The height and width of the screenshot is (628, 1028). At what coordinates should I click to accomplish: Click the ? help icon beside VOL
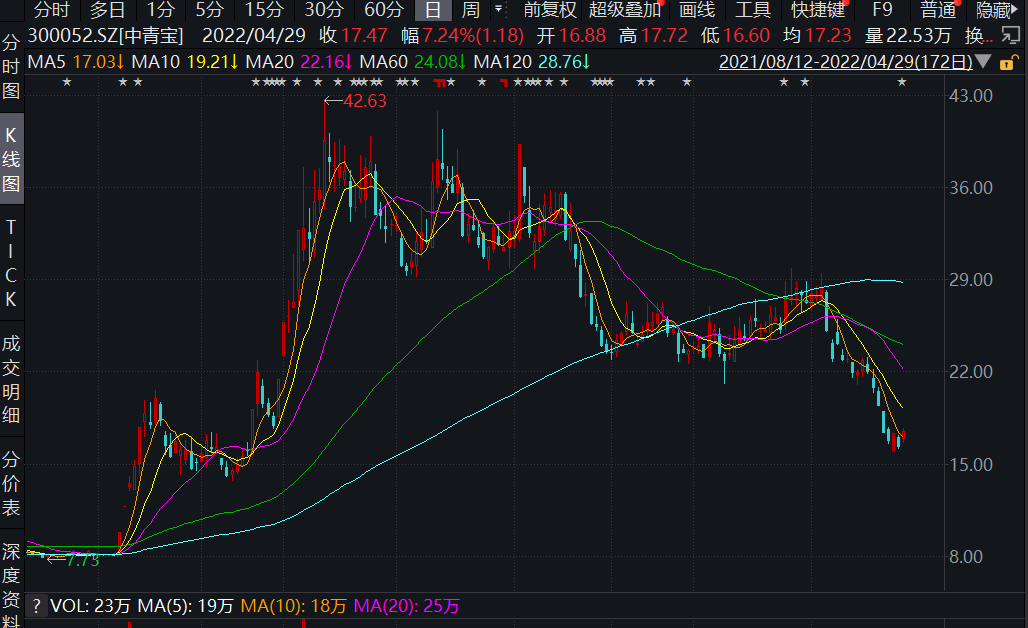pyautogui.click(x=37, y=606)
